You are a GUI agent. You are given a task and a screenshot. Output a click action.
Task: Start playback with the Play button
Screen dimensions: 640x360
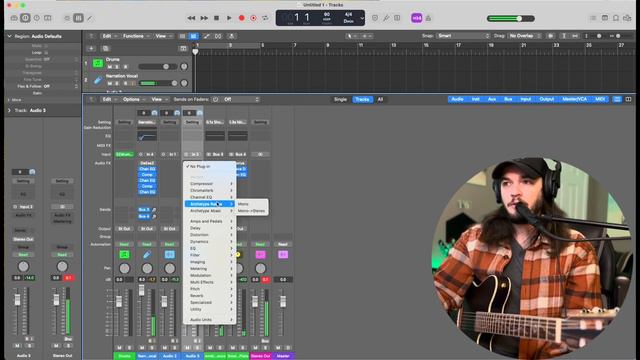coord(229,18)
